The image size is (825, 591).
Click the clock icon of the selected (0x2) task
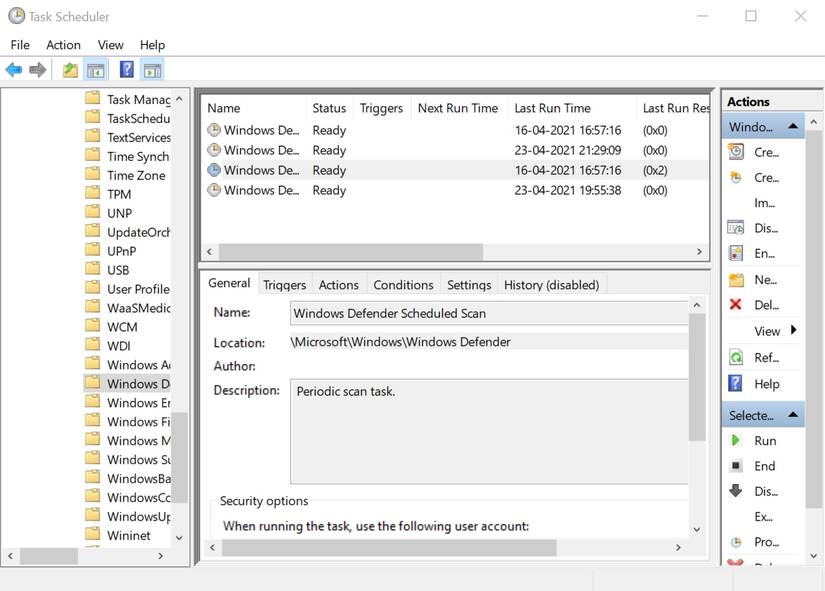pos(214,170)
